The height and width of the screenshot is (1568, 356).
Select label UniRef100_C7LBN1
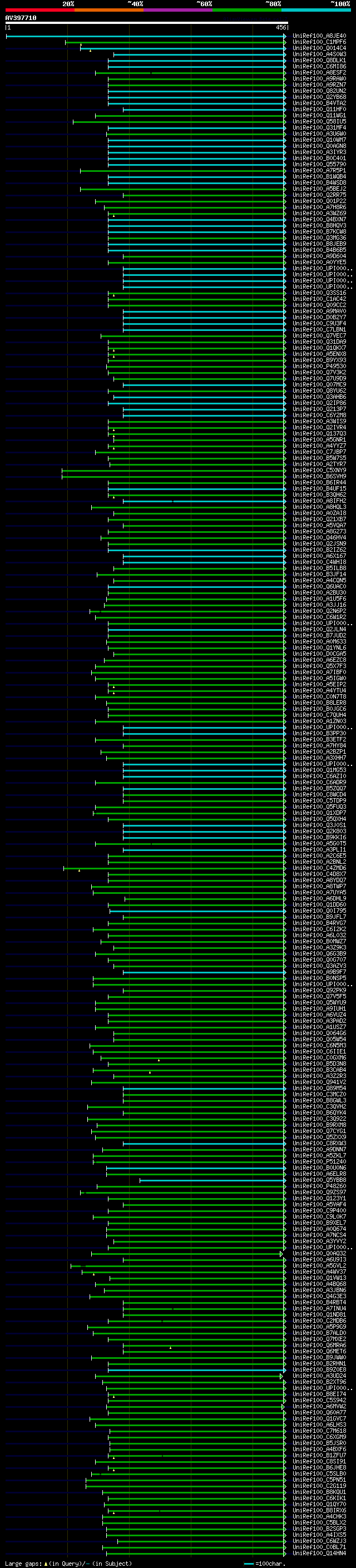point(319,330)
